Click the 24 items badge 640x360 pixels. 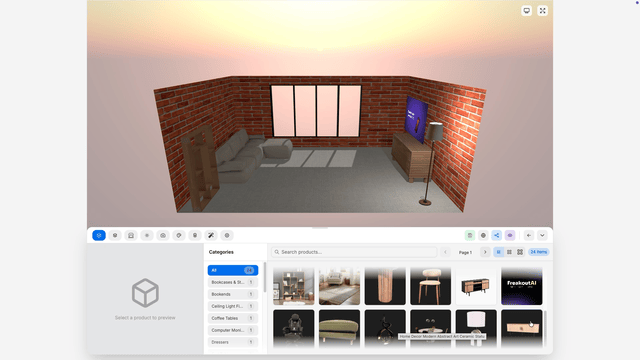click(x=538, y=252)
